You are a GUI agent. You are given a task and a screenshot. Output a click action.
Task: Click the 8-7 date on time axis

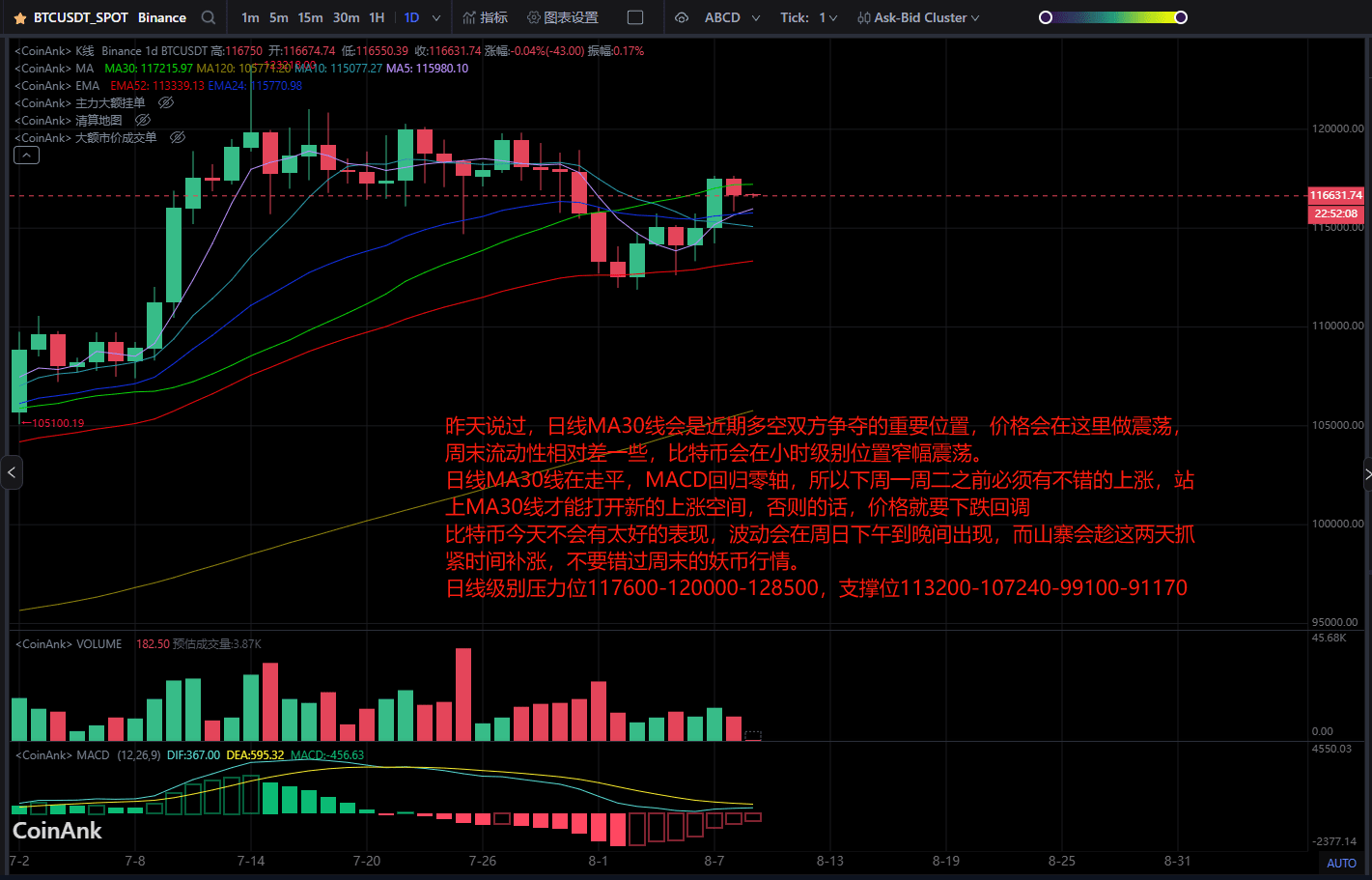pos(714,861)
